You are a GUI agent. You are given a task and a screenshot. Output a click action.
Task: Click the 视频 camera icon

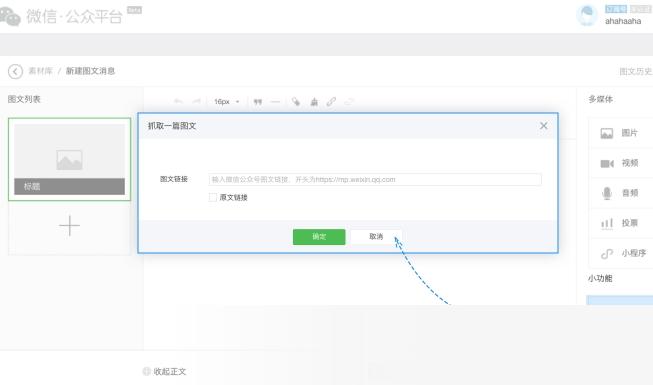[607, 163]
